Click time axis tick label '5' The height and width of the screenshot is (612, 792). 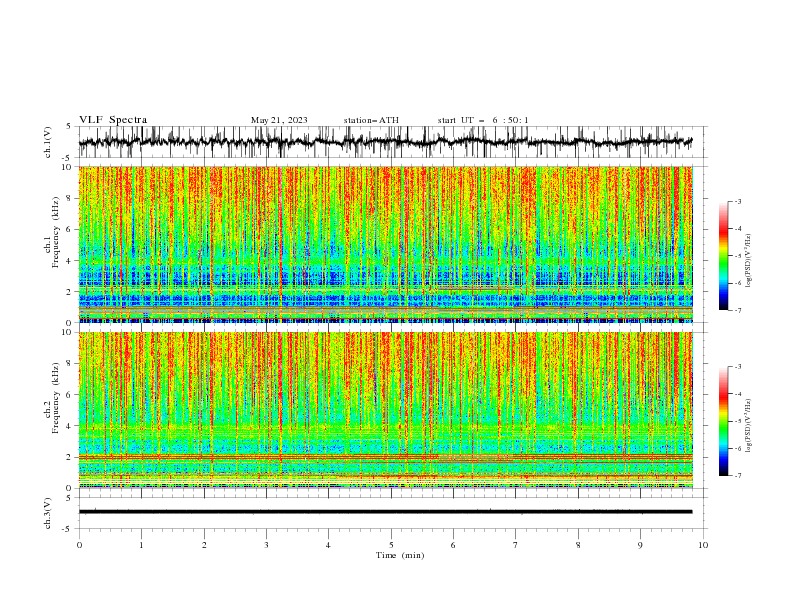pyautogui.click(x=391, y=545)
